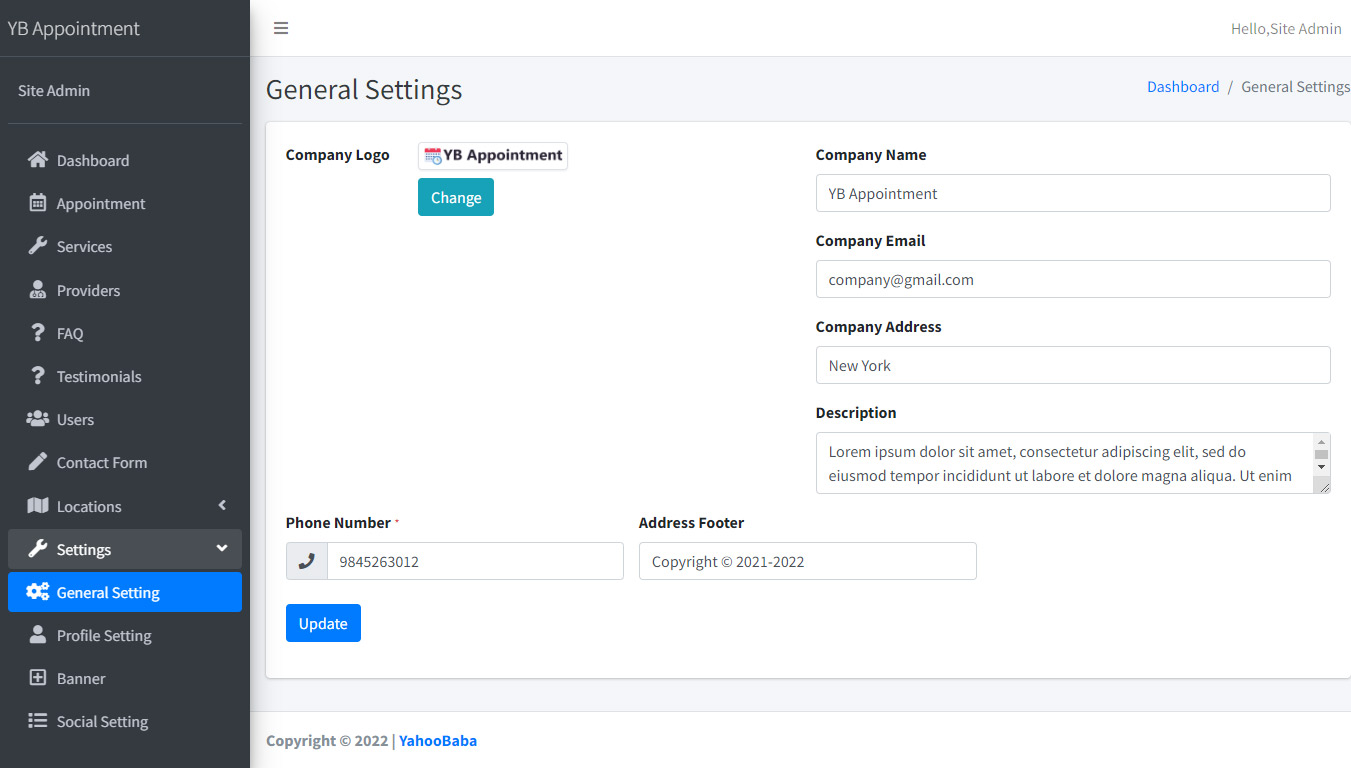
Task: Open the FAQ menu item
Action: (70, 333)
